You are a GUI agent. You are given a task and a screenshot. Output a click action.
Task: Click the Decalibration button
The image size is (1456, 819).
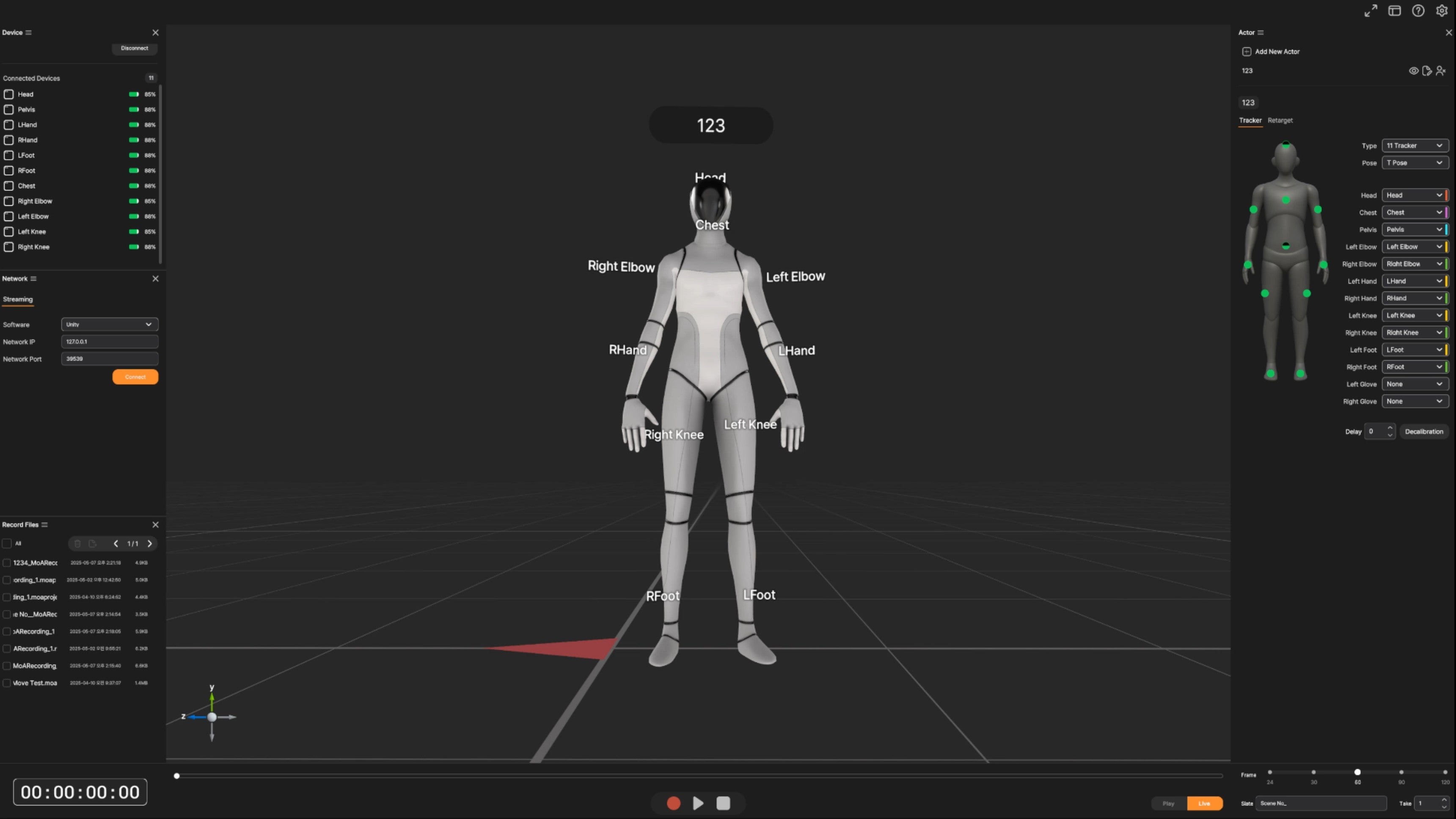(x=1424, y=431)
